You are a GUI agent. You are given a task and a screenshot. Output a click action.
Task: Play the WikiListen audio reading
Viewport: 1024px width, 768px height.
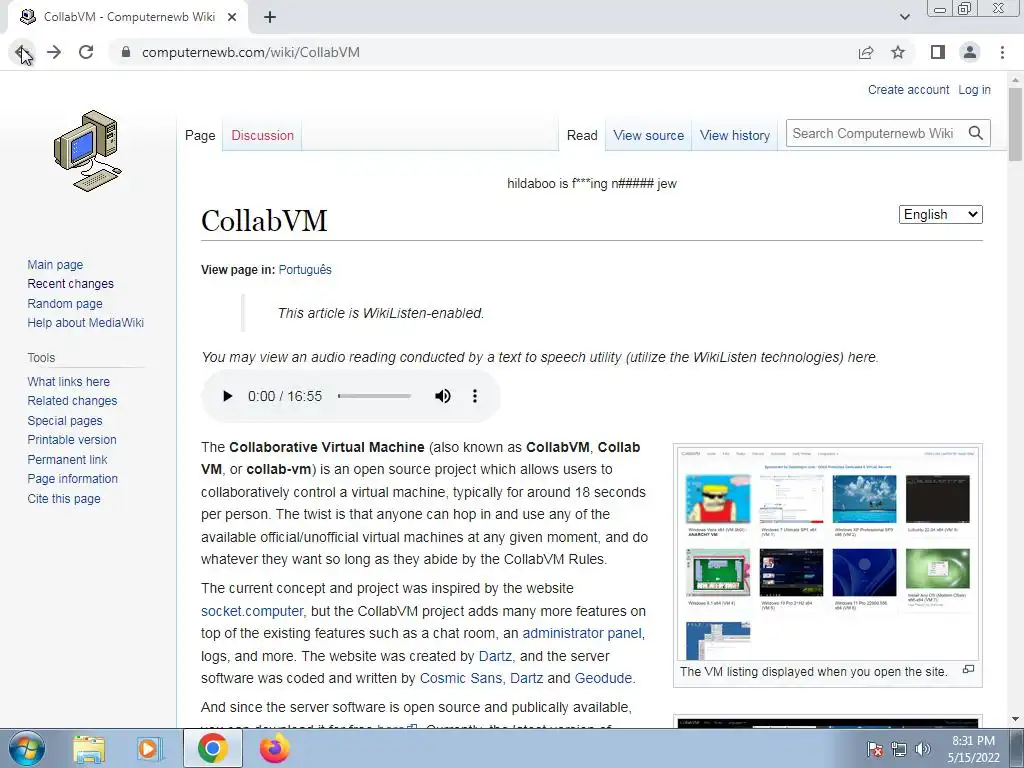[227, 396]
